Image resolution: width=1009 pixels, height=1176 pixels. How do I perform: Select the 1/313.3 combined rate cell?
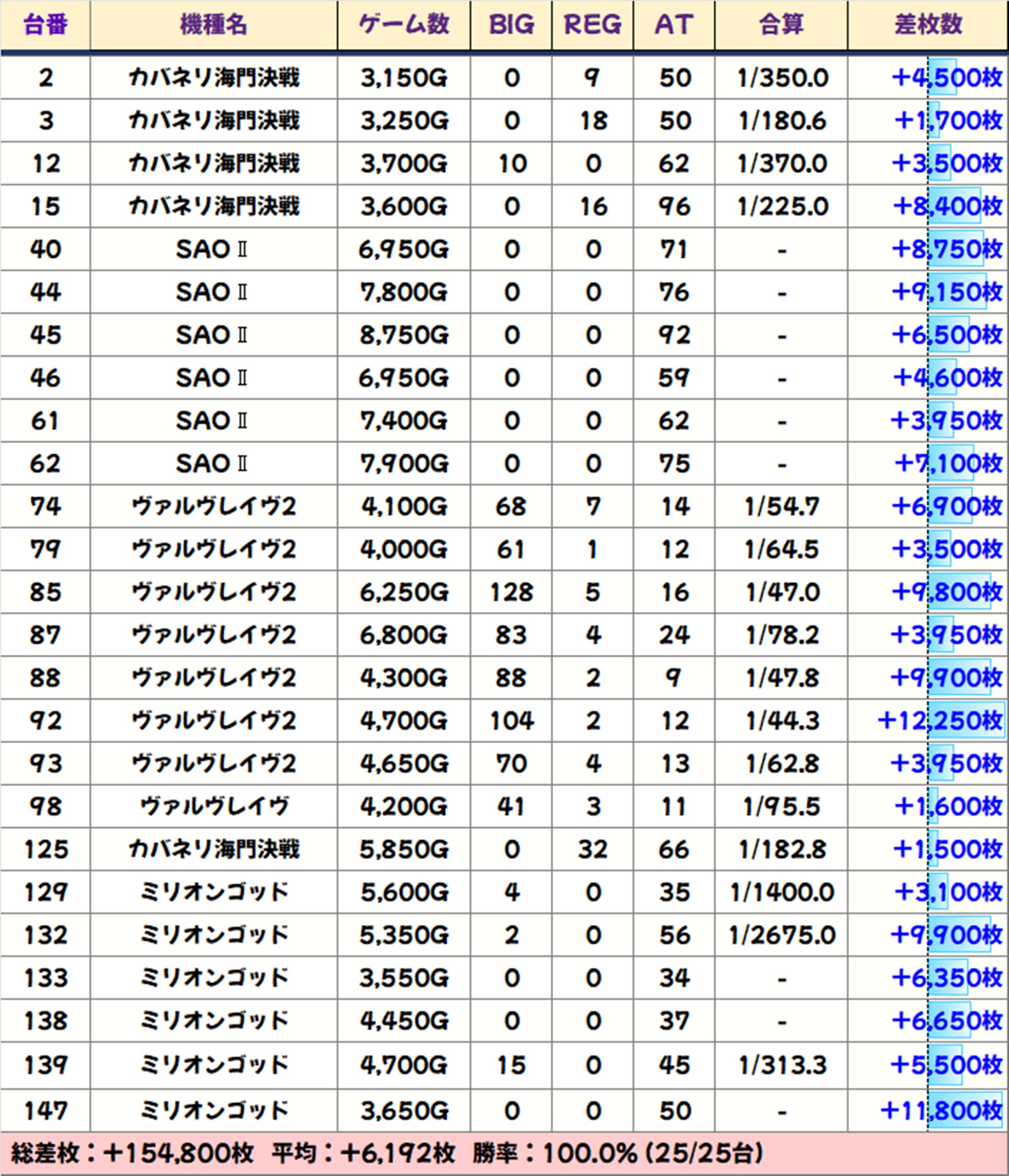(782, 1065)
